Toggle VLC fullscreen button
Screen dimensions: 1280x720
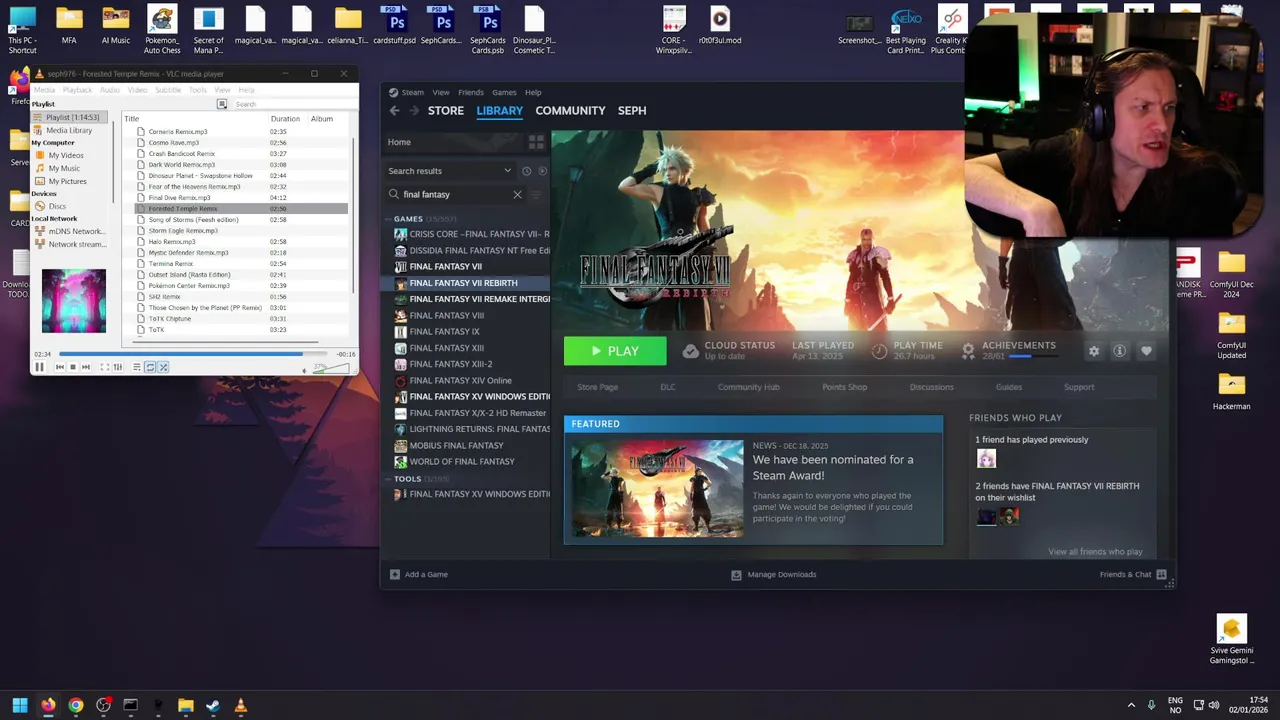pyautogui.click(x=104, y=367)
